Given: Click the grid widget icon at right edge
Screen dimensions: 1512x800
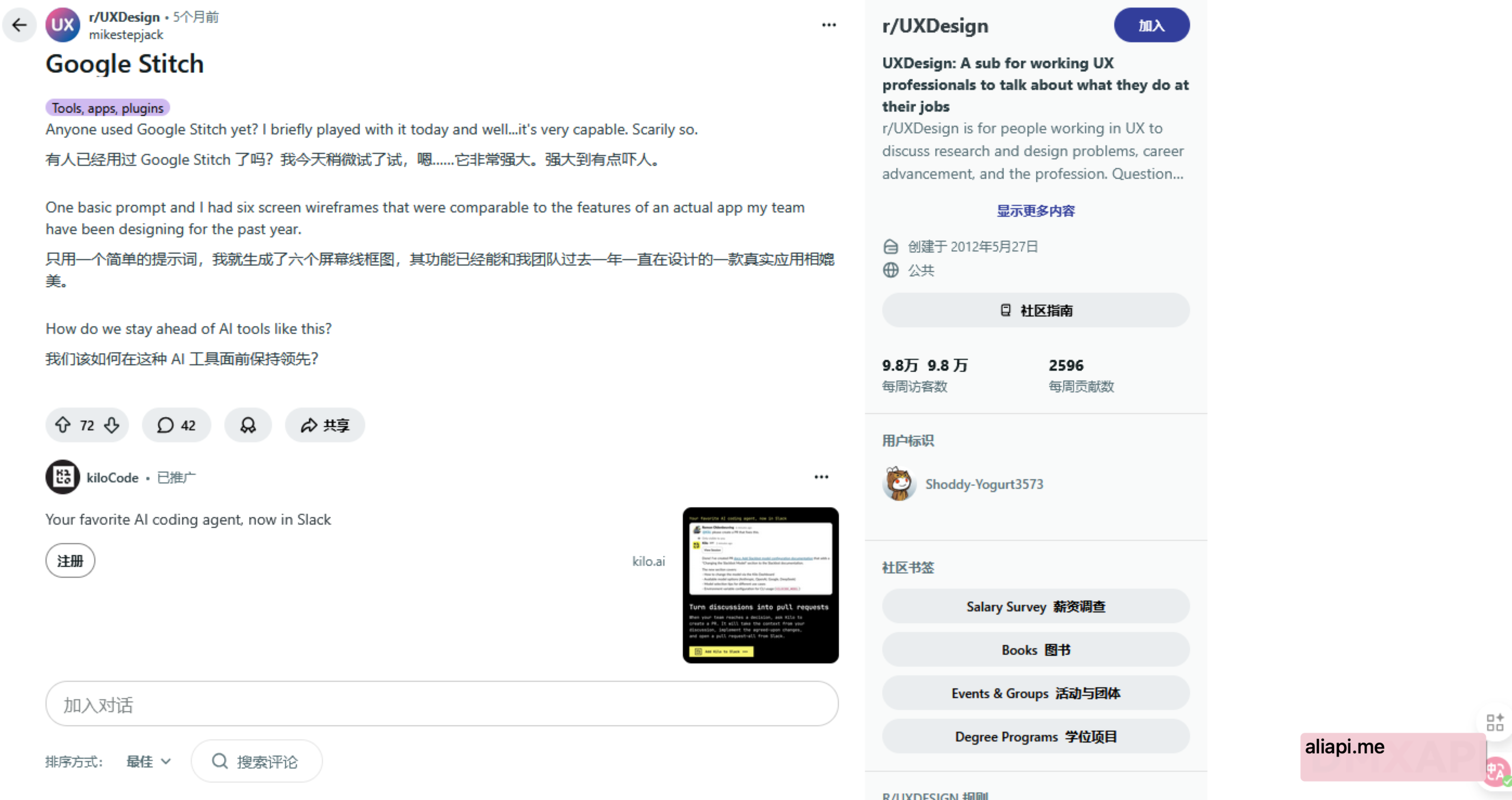Looking at the screenshot, I should [1495, 722].
